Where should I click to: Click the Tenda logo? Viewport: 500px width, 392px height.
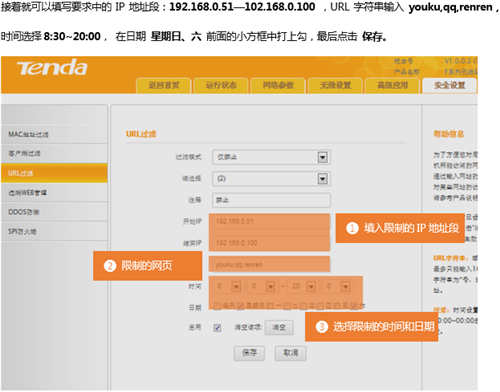tap(53, 68)
